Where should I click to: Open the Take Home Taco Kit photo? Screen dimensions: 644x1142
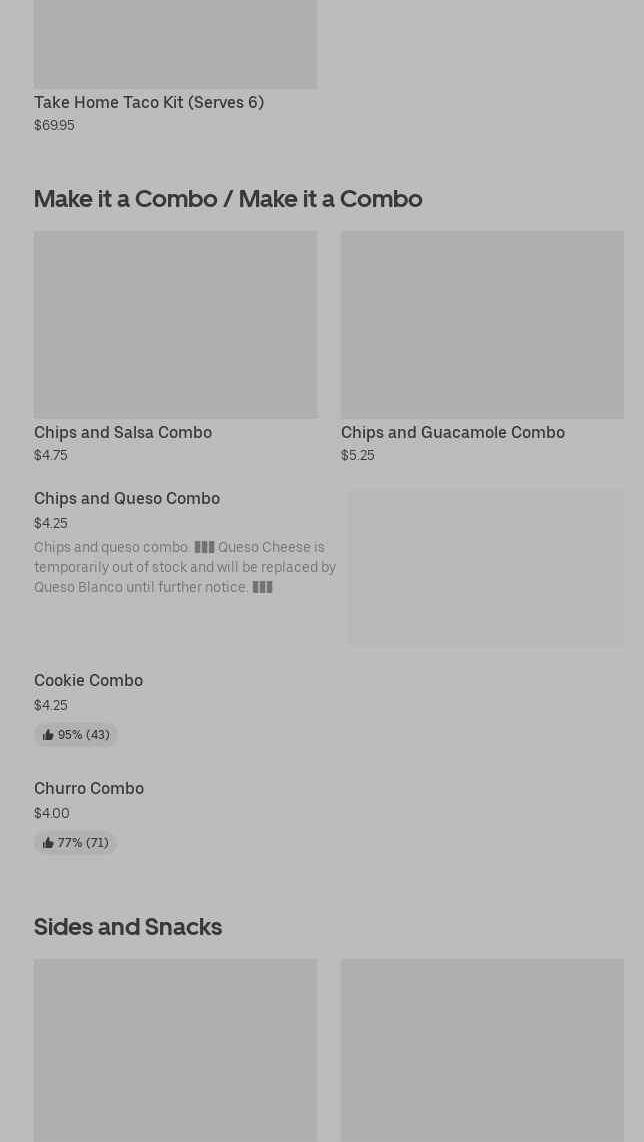(175, 44)
